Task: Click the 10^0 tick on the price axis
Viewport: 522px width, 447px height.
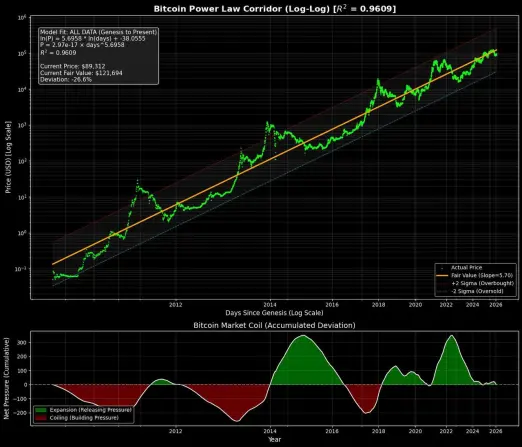Action: point(22,233)
